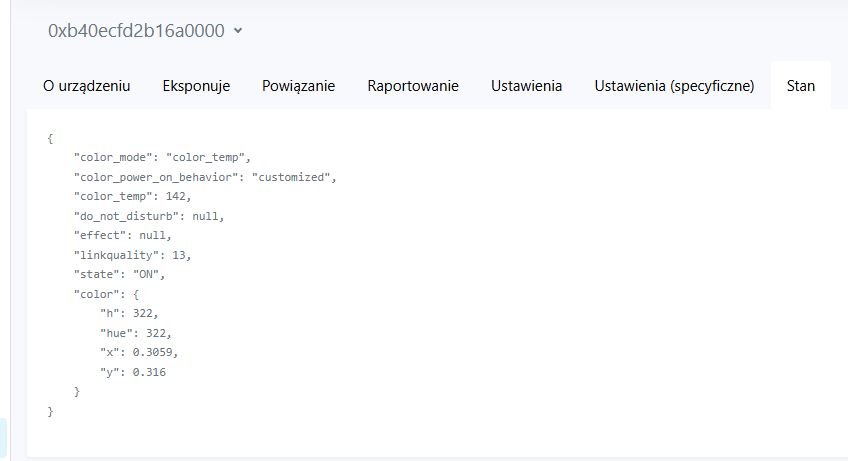Open the Powiązanie tab
The width and height of the screenshot is (848, 461).
coord(299,86)
